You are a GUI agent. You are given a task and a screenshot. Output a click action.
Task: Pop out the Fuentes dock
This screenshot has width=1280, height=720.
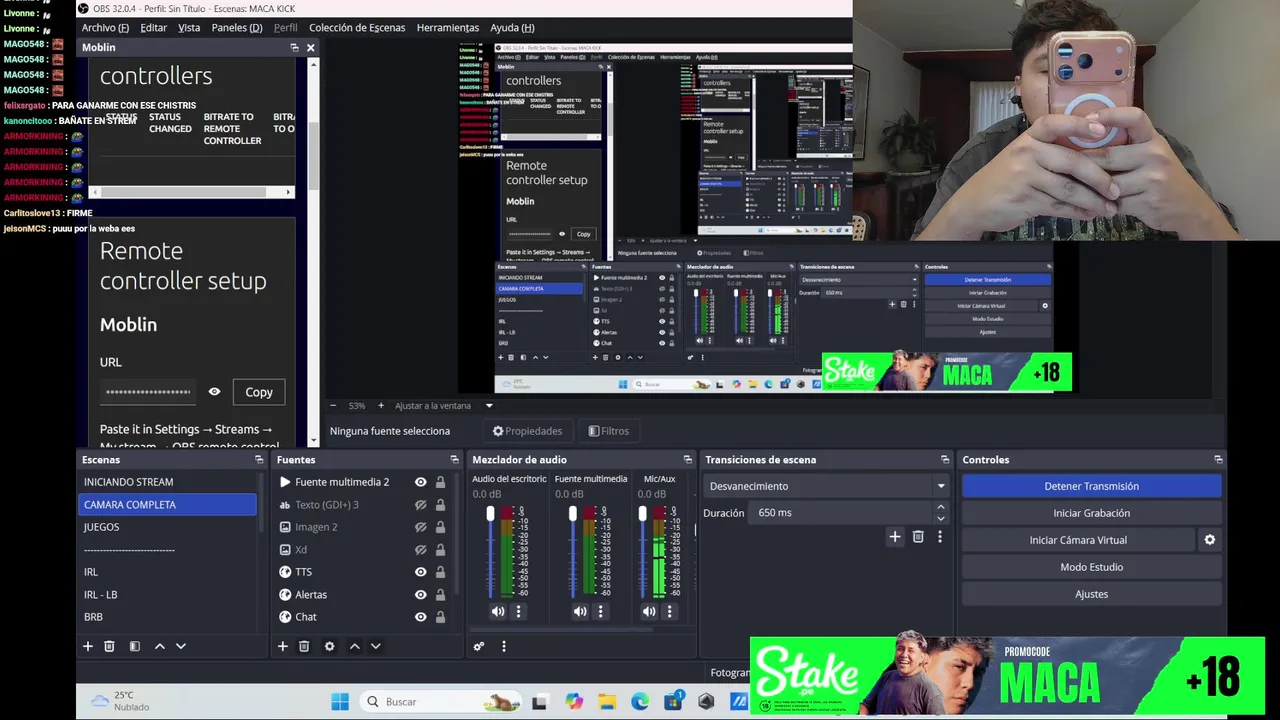click(x=453, y=460)
